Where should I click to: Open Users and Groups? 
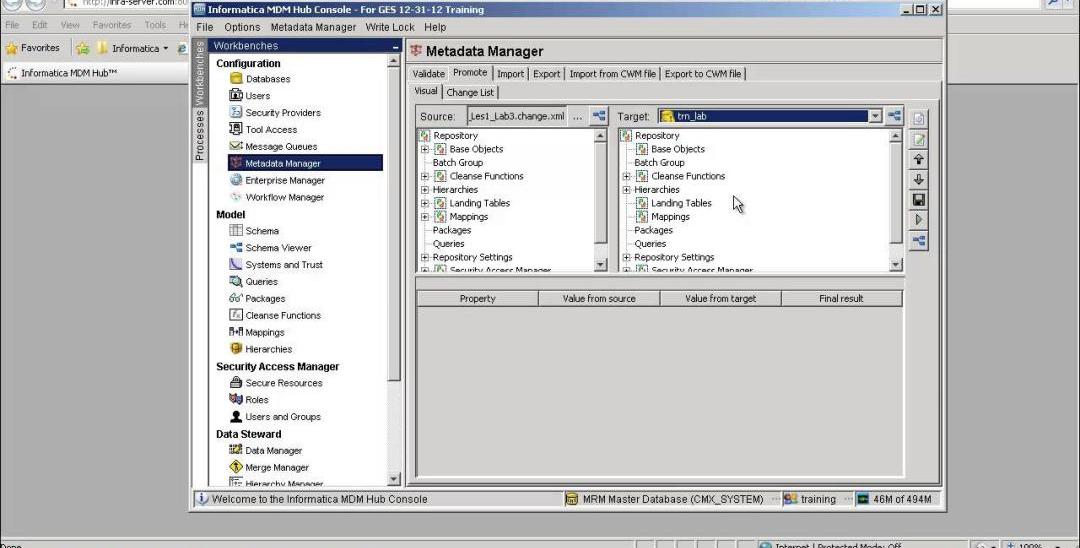point(275,416)
